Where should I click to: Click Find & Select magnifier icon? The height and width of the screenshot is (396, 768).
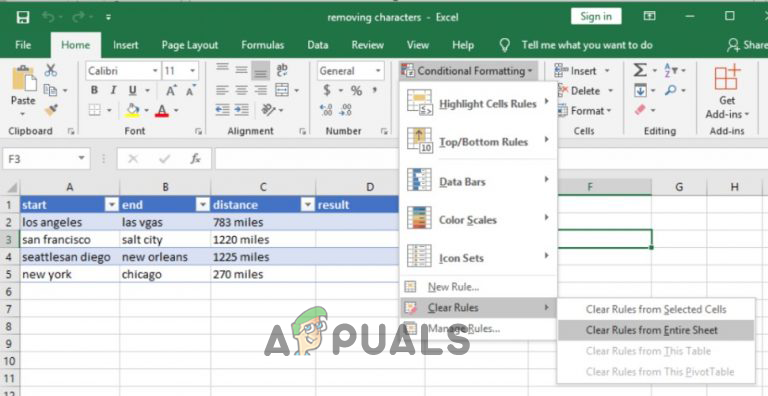point(671,90)
